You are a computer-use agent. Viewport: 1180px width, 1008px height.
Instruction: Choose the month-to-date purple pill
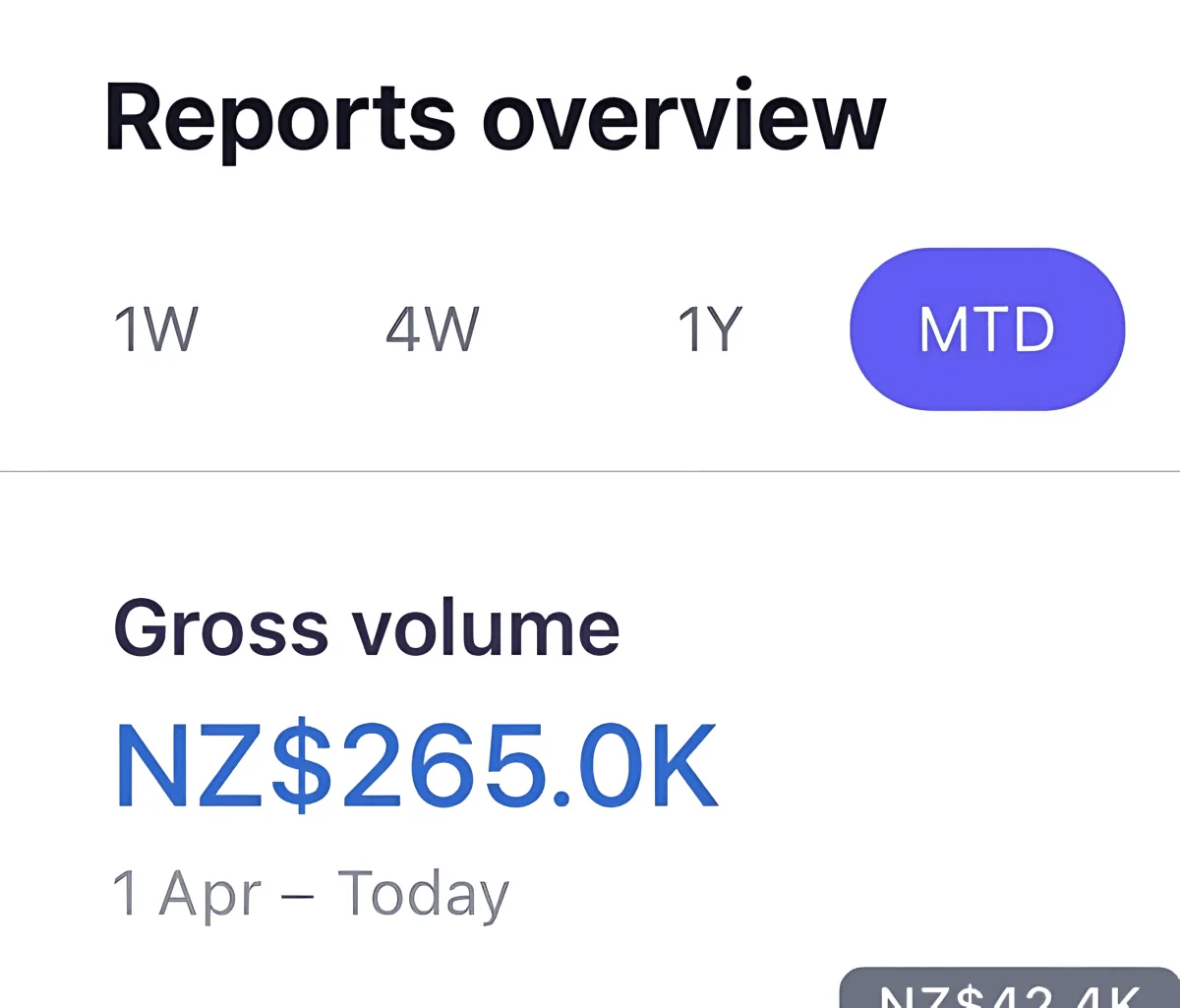[986, 329]
